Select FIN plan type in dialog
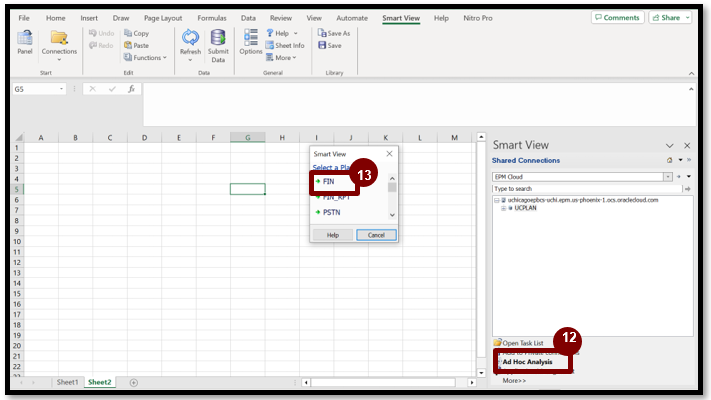 [x=330, y=182]
